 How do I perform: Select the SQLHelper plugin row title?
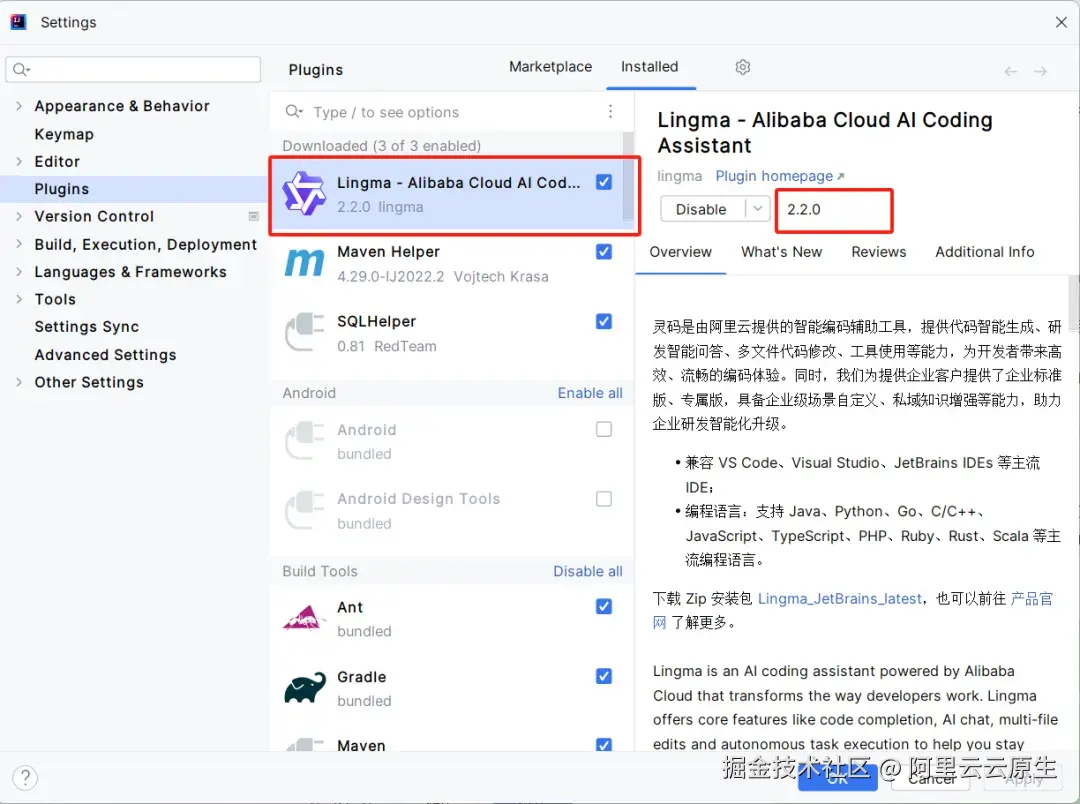377,322
